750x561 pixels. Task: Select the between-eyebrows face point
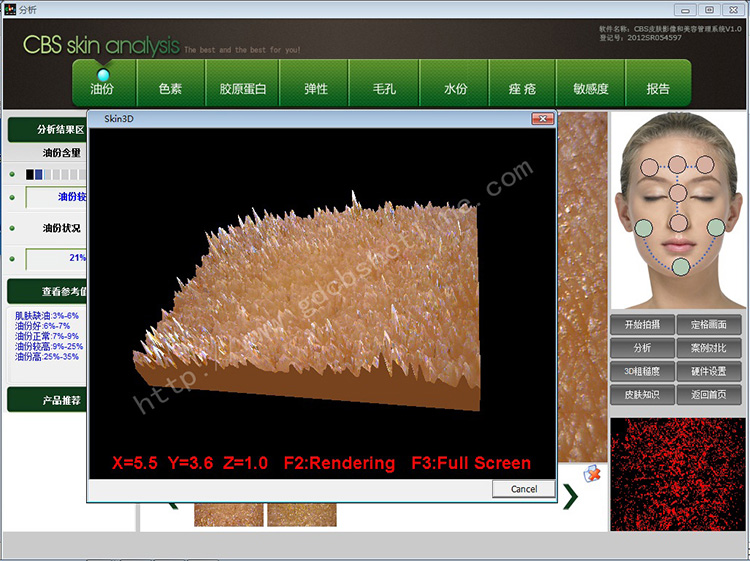tap(678, 194)
